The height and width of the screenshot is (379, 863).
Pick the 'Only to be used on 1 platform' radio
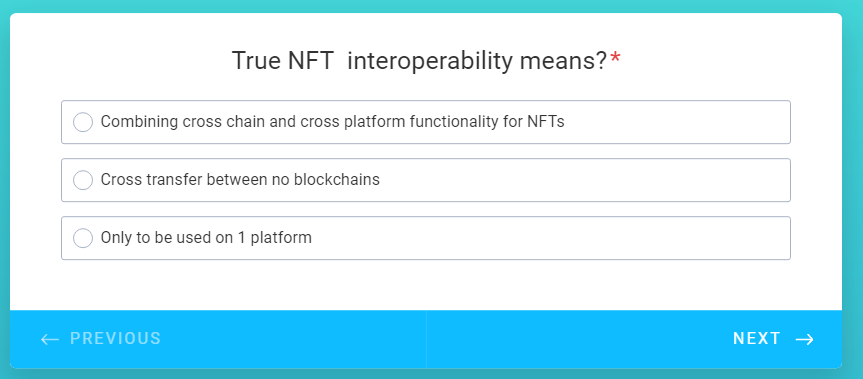click(x=83, y=238)
